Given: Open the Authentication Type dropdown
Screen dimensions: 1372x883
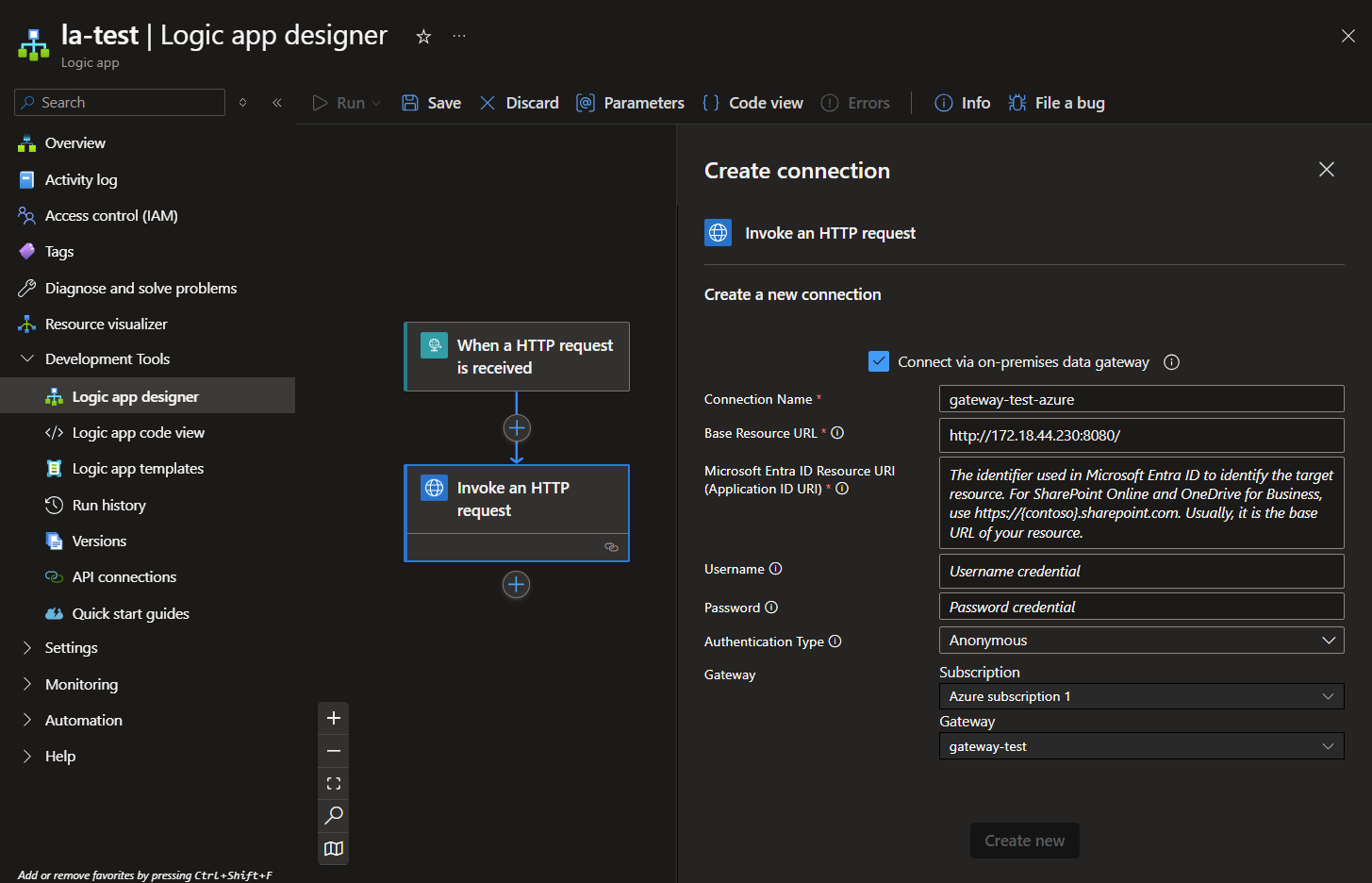Looking at the screenshot, I should 1141,641.
